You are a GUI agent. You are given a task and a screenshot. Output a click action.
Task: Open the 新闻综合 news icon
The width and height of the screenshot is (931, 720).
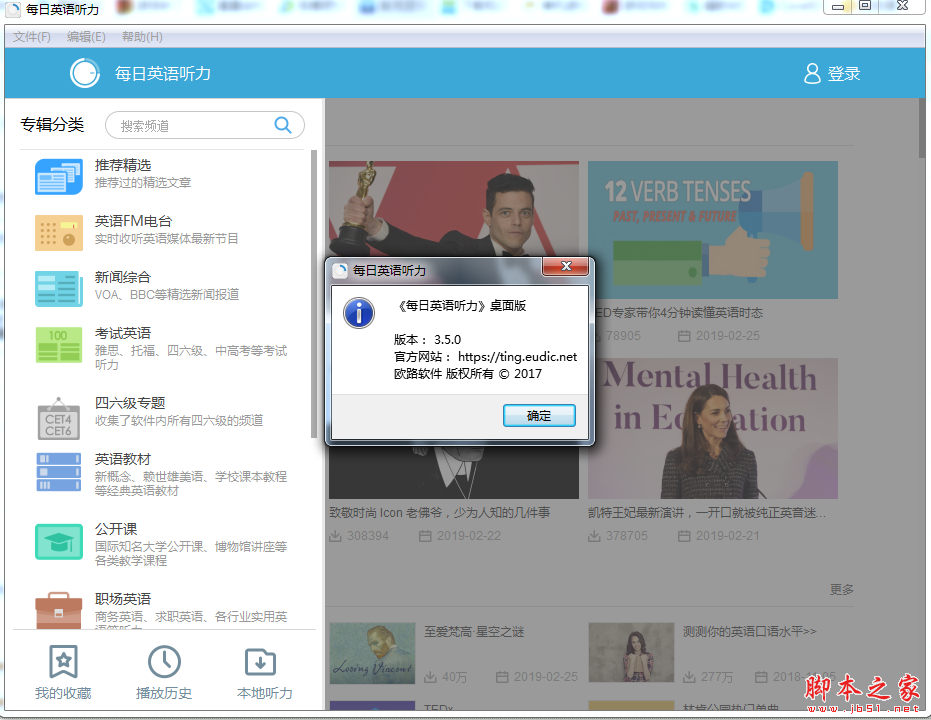point(59,288)
